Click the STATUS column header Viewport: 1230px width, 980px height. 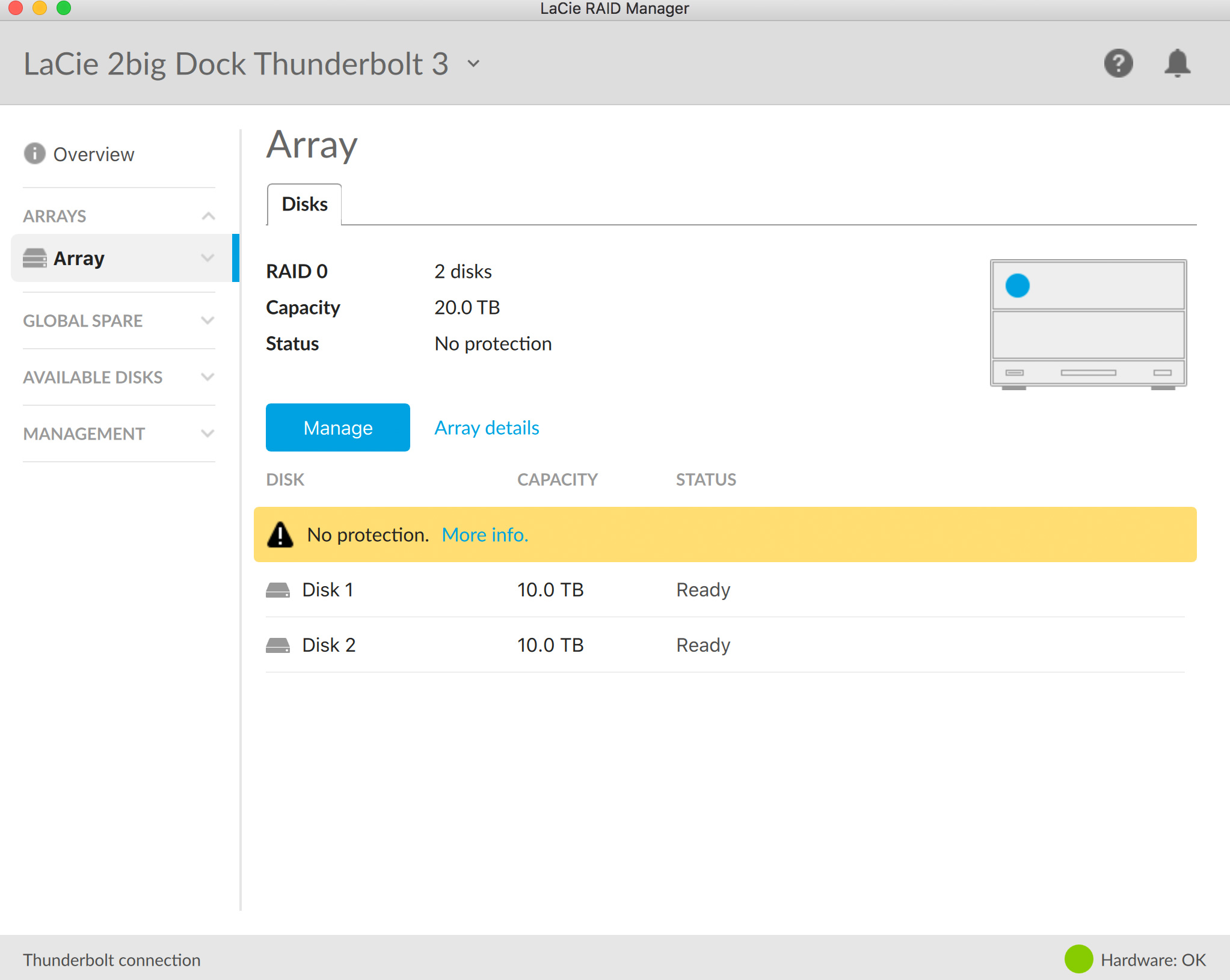click(x=706, y=479)
